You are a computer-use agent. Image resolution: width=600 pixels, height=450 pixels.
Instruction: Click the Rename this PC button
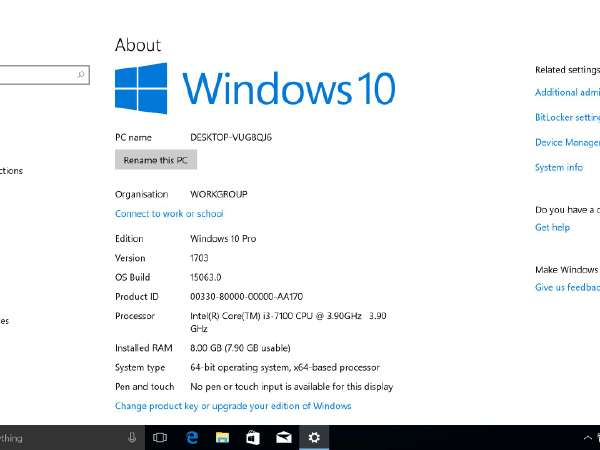point(156,160)
